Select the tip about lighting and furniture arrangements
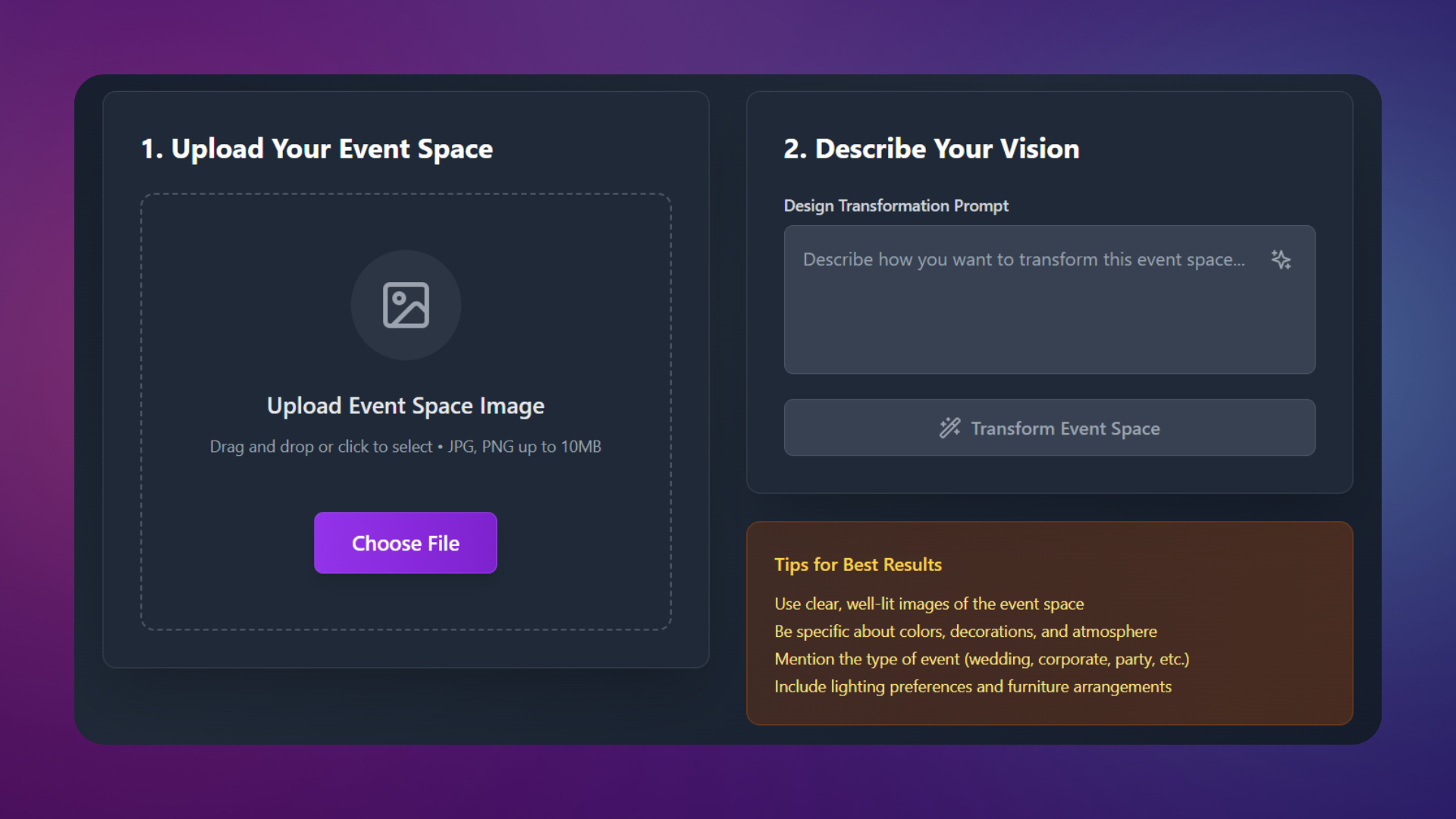1456x819 pixels. point(972,686)
